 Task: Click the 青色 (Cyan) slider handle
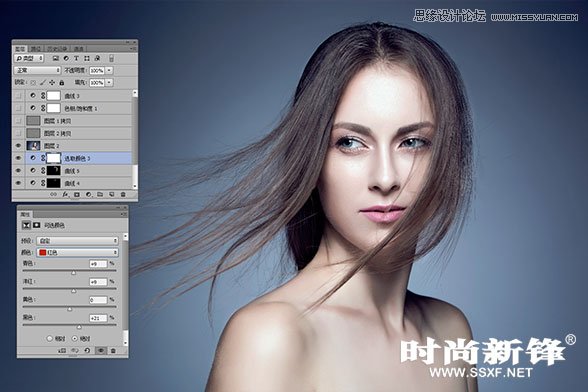pos(74,273)
